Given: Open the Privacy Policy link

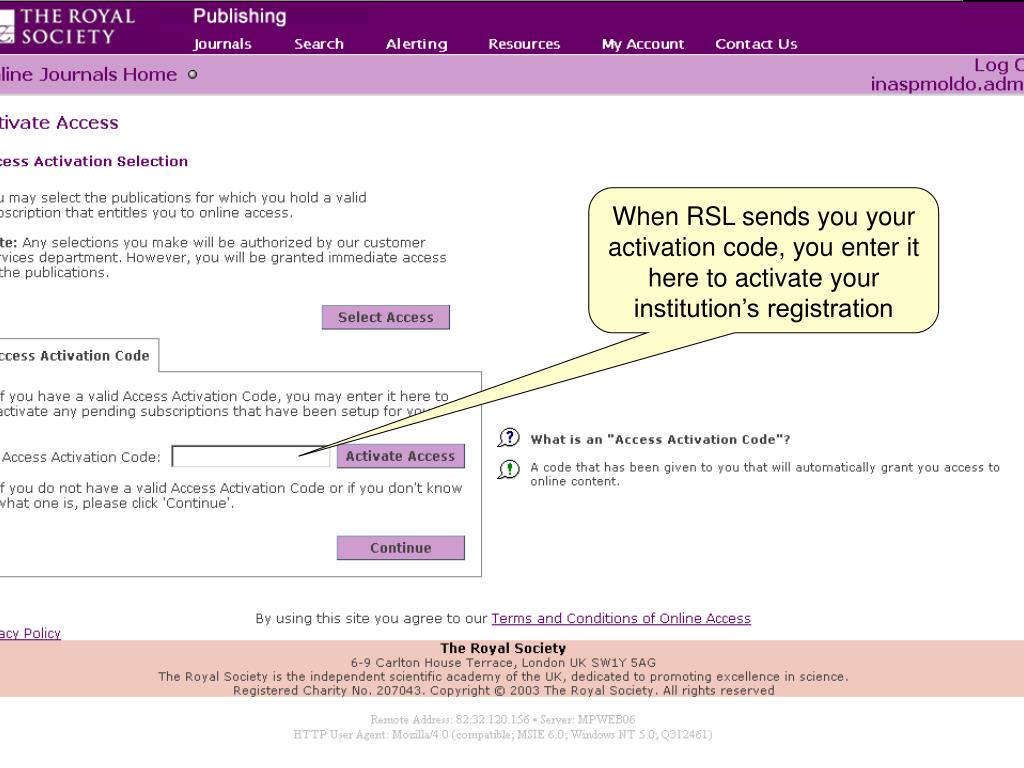Looking at the screenshot, I should (30, 633).
